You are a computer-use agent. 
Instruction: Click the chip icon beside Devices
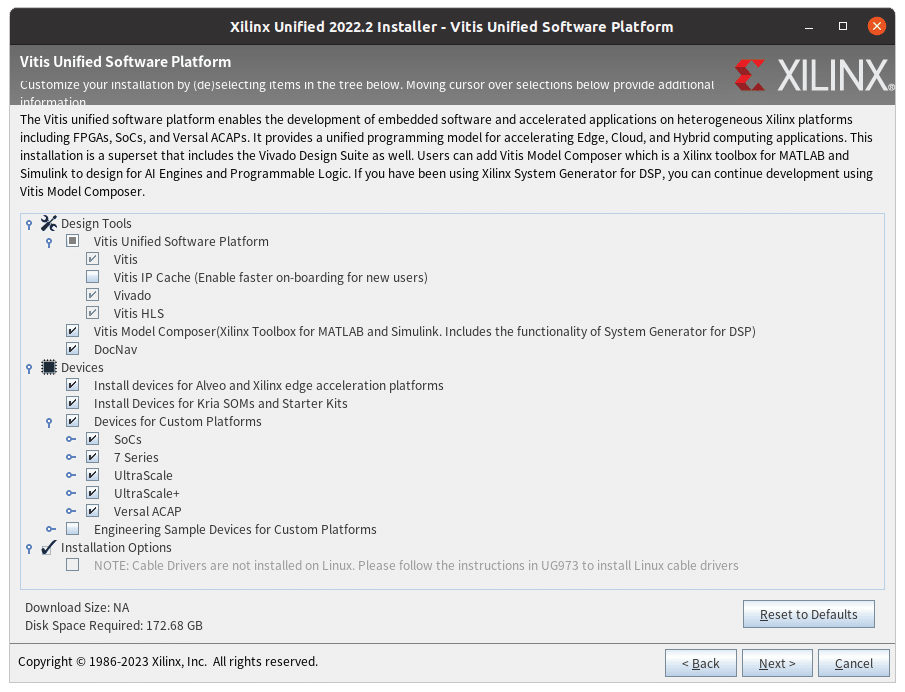point(47,367)
